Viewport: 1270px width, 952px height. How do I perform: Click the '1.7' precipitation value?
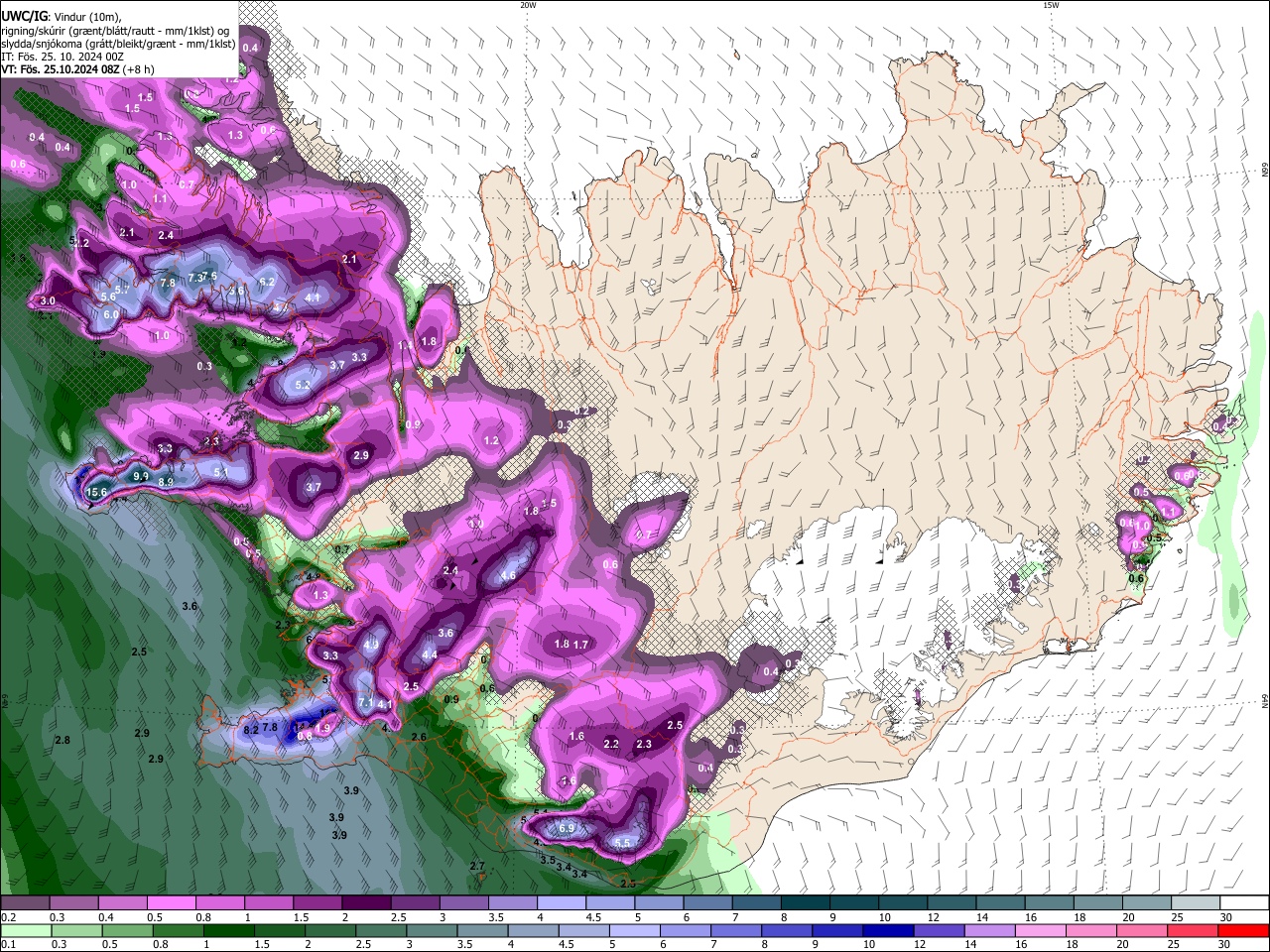(x=581, y=645)
